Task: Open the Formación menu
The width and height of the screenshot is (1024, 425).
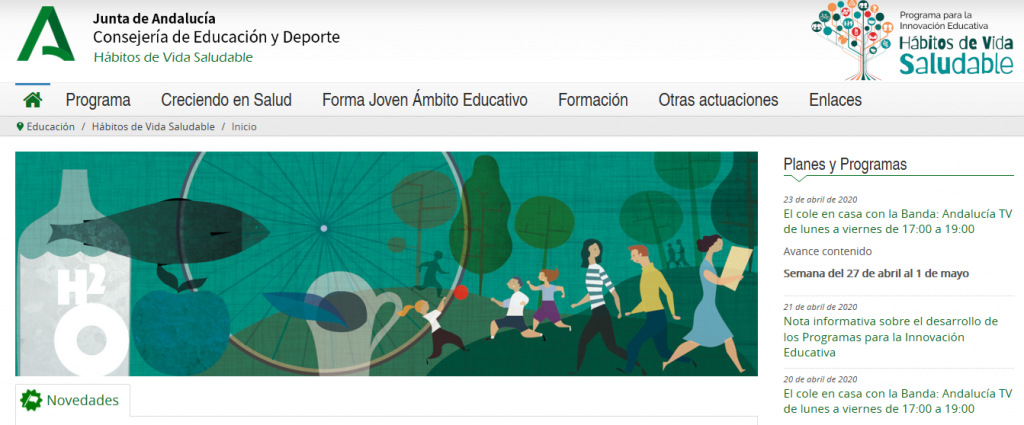Action: coord(593,100)
